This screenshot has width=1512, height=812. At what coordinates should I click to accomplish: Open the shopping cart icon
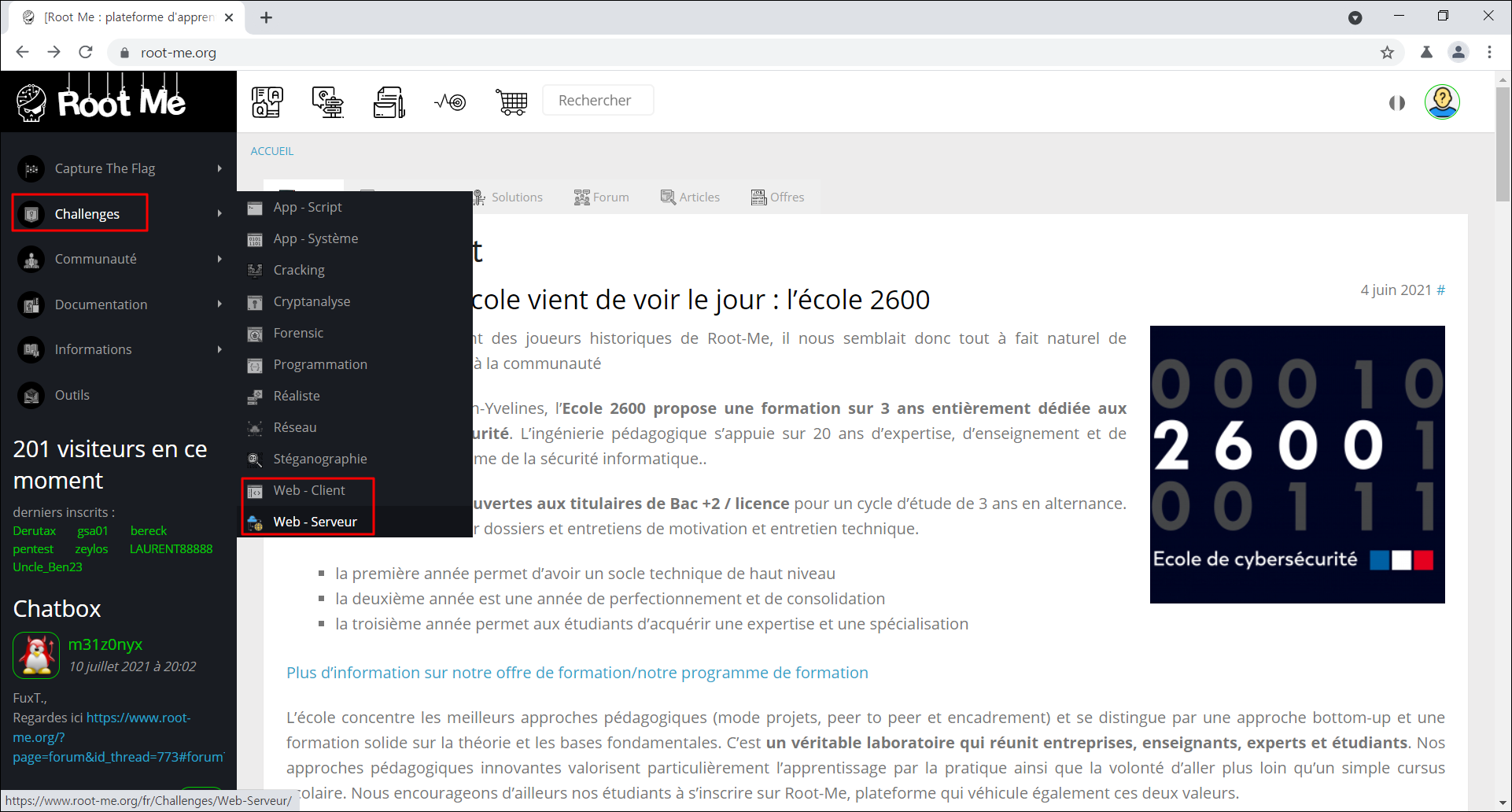click(x=511, y=101)
